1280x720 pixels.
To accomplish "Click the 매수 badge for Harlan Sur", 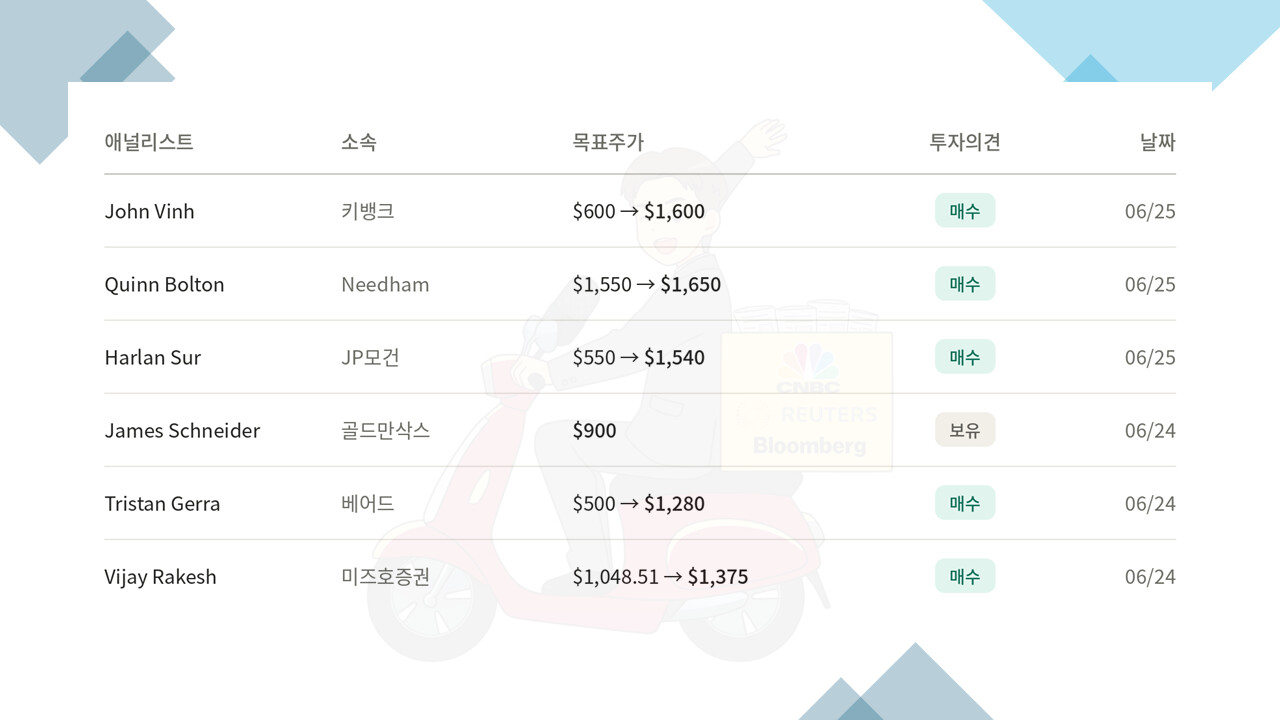I will pyautogui.click(x=965, y=357).
